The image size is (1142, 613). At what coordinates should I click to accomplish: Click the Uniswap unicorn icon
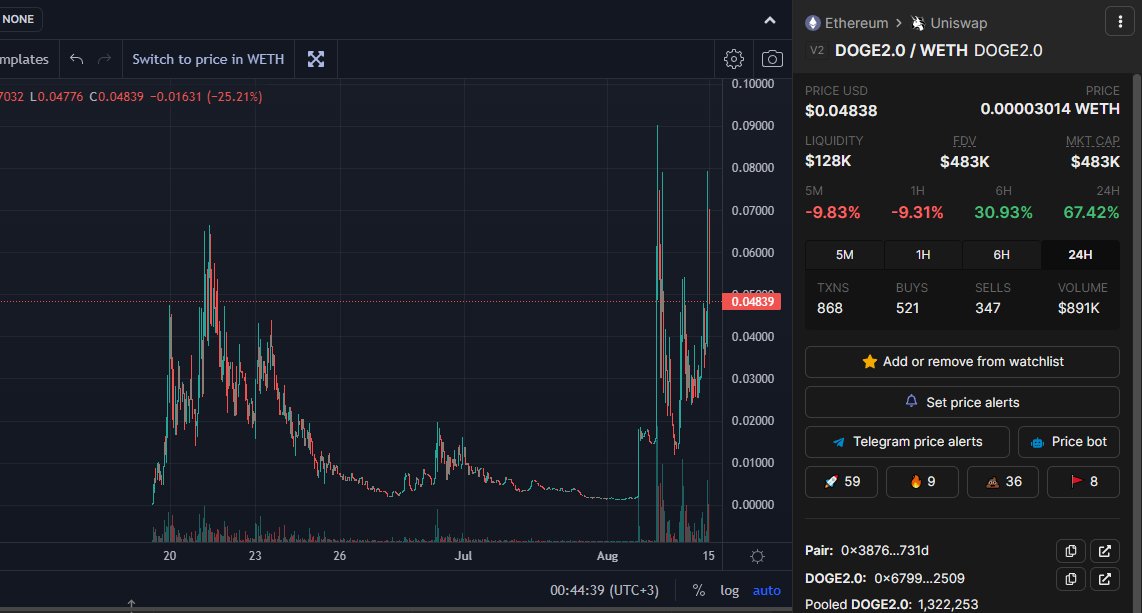pos(918,23)
